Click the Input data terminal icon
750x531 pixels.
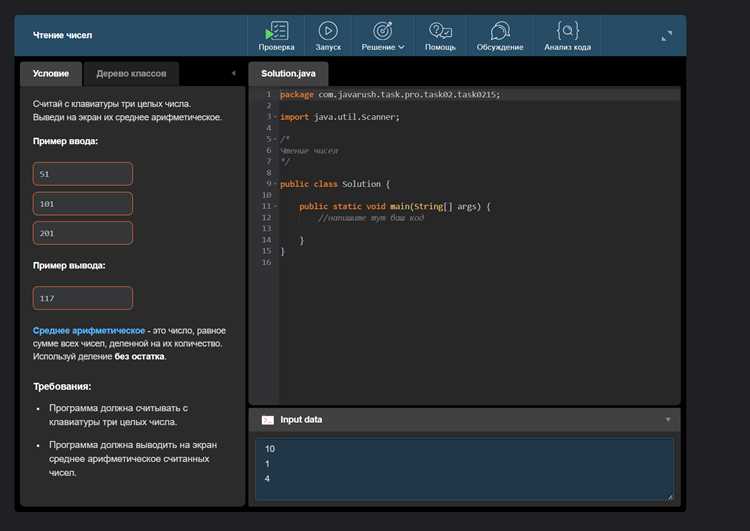pos(268,420)
